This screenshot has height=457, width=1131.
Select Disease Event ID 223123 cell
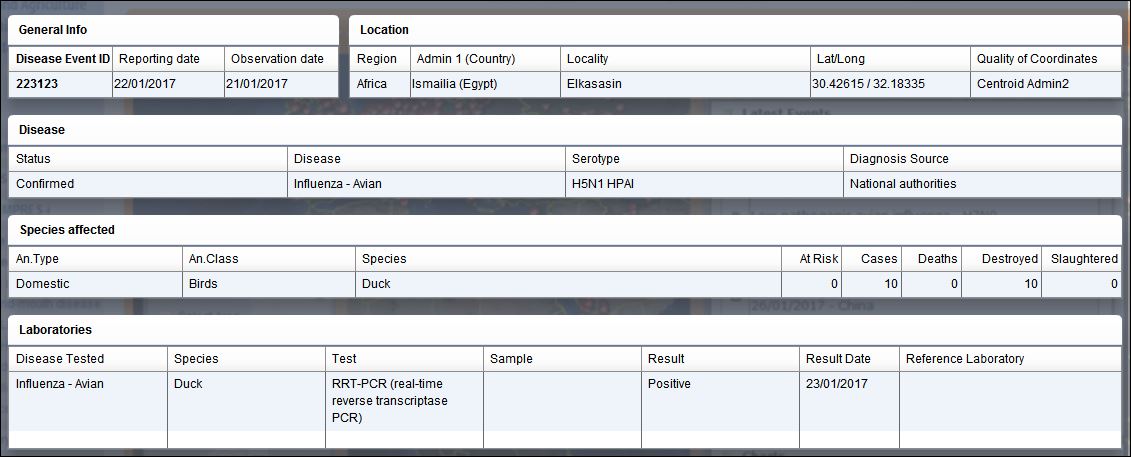pyautogui.click(x=60, y=84)
